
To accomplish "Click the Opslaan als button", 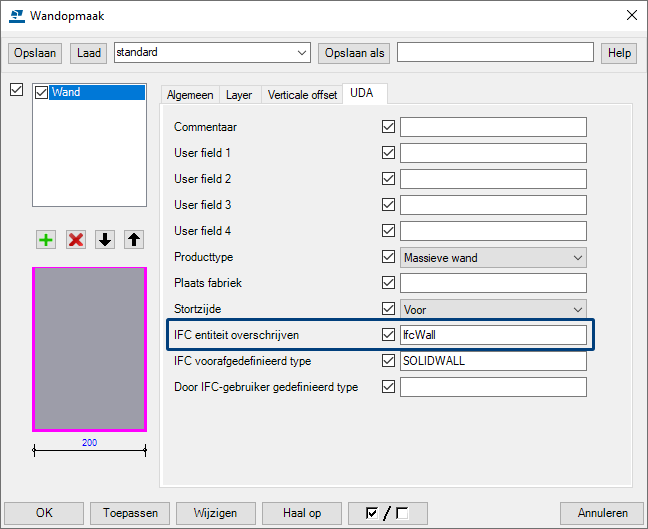I will 355,52.
